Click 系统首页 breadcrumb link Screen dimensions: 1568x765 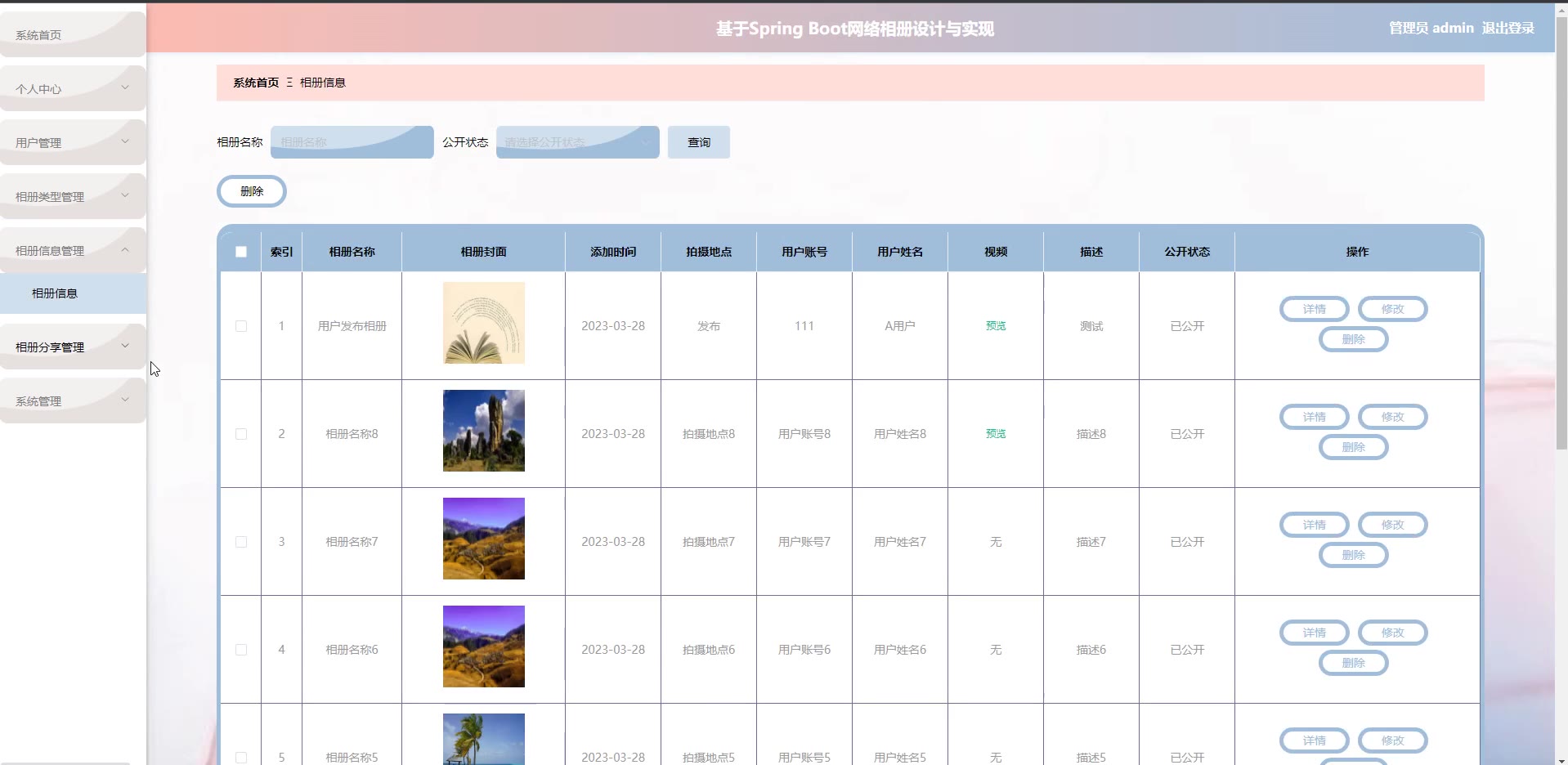pos(256,83)
